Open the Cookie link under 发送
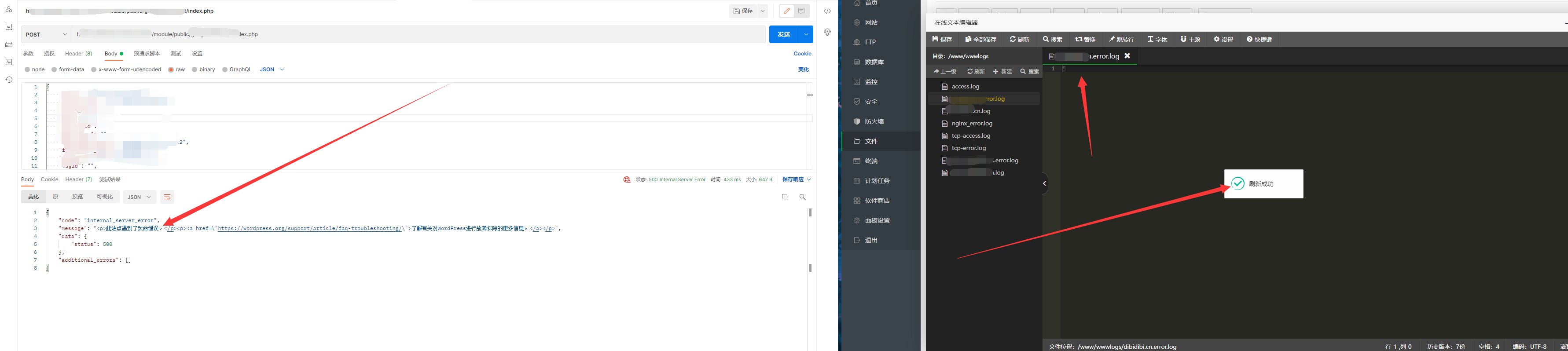 pyautogui.click(x=802, y=54)
